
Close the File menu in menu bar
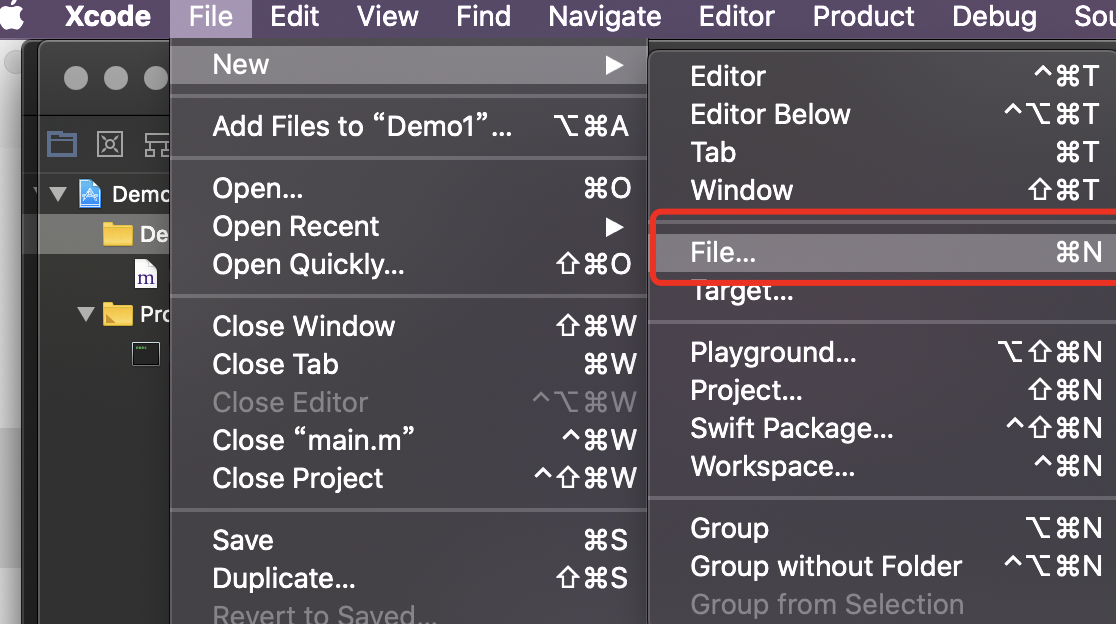(x=211, y=16)
